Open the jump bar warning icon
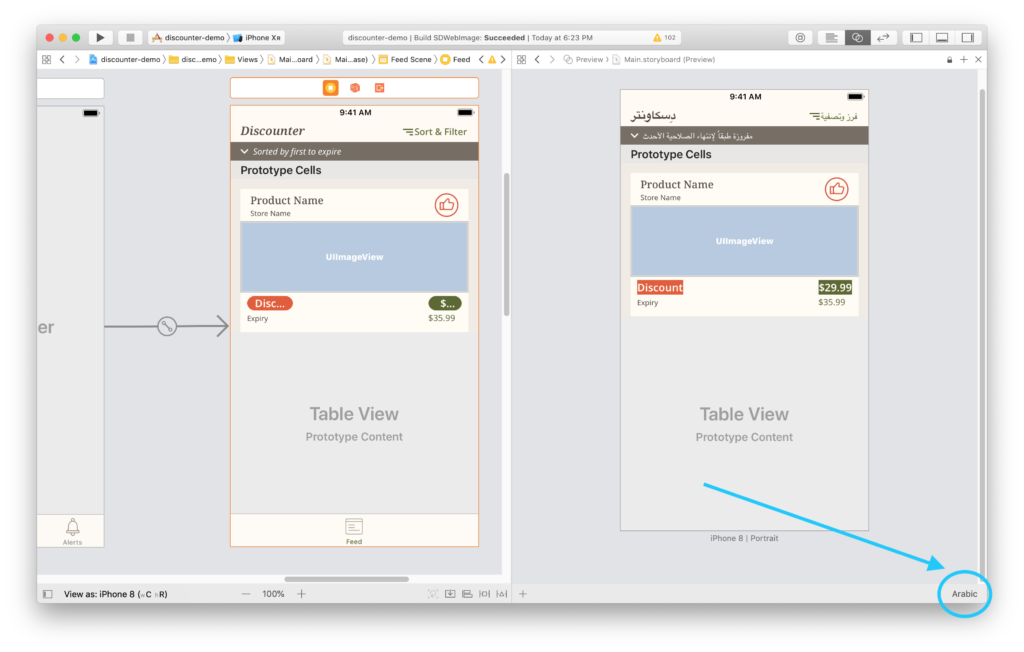Screen dimensions: 1024x652 click(x=492, y=59)
